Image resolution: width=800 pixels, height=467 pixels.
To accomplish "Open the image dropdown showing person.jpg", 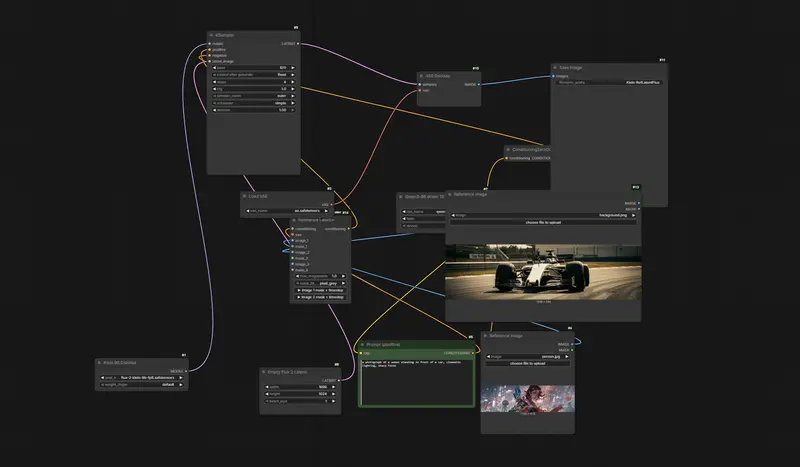I will (x=528, y=357).
